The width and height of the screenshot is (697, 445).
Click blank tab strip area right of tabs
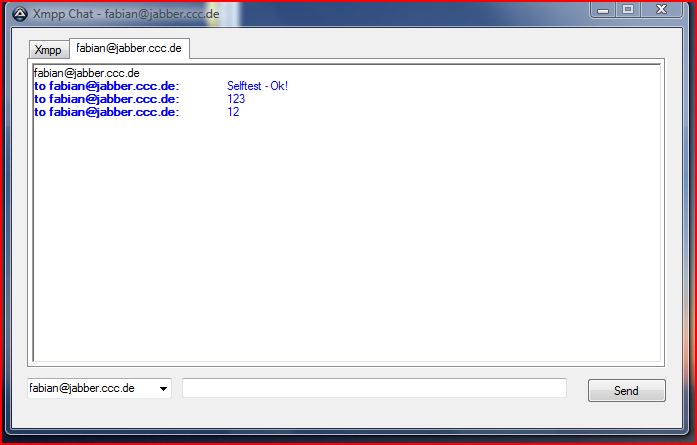pos(420,49)
